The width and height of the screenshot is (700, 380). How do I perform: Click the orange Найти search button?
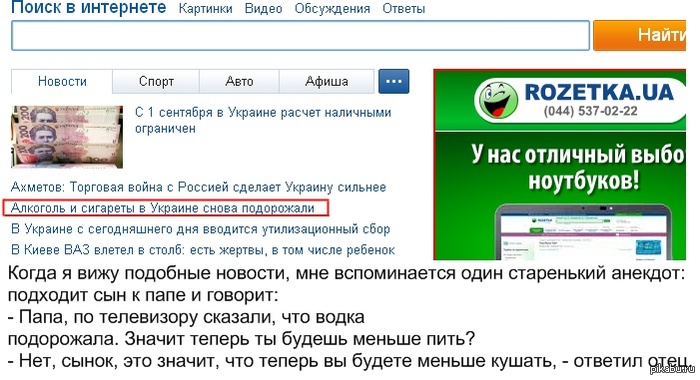(640, 35)
